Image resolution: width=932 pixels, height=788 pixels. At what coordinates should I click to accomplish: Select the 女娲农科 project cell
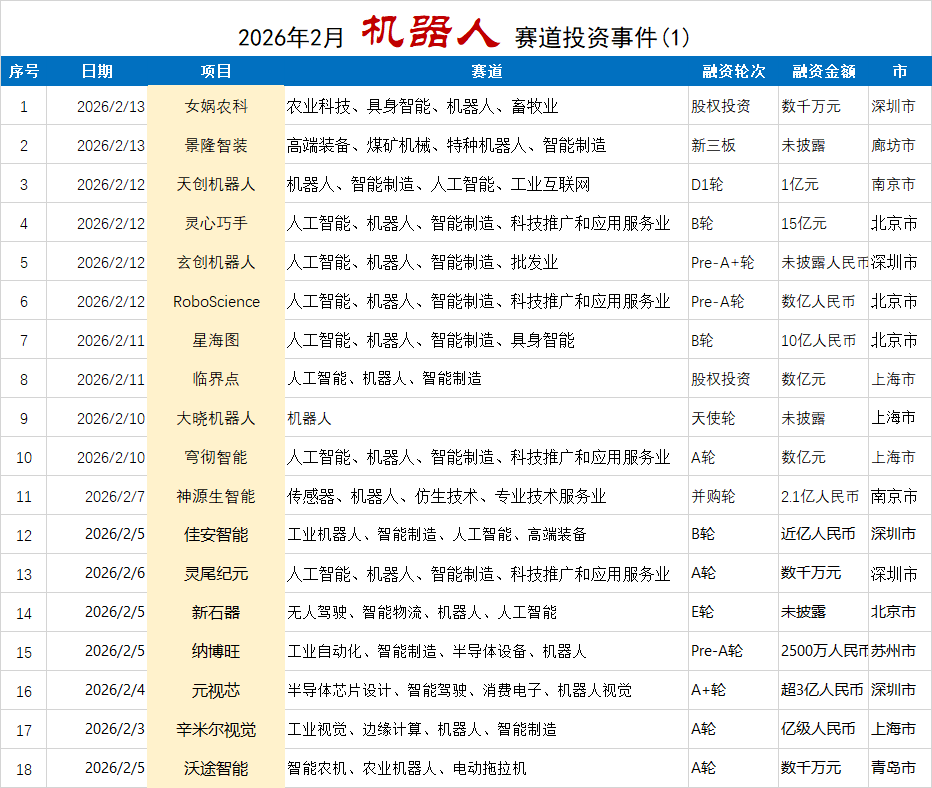pos(216,106)
